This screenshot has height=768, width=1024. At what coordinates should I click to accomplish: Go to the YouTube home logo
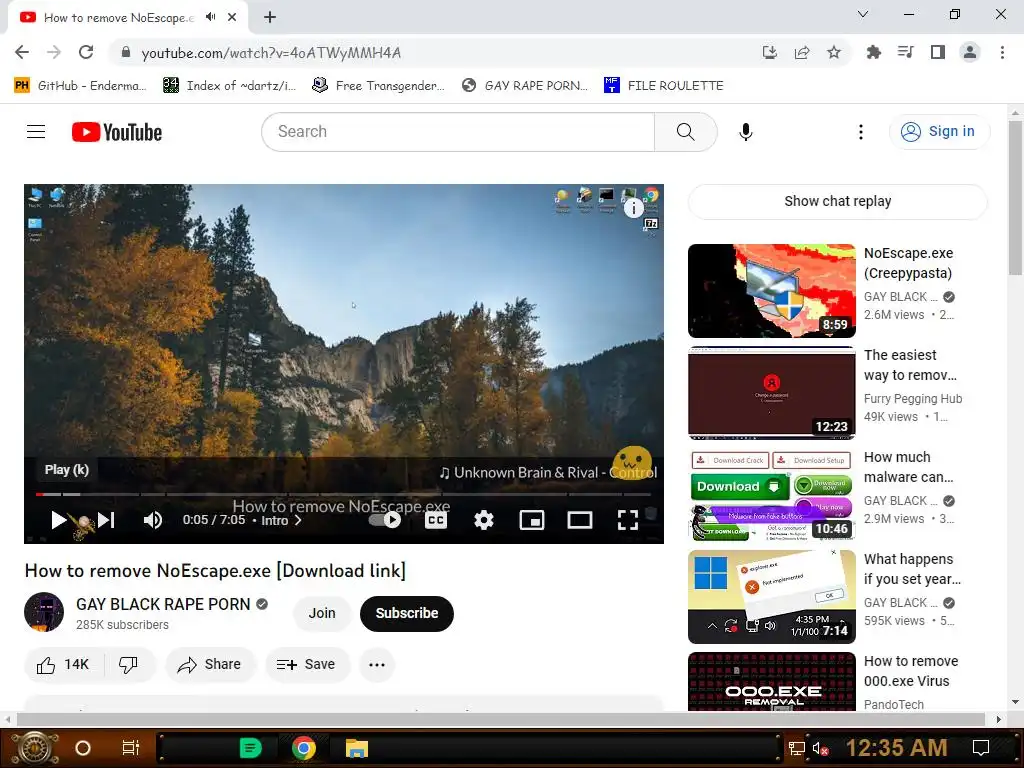coord(117,132)
